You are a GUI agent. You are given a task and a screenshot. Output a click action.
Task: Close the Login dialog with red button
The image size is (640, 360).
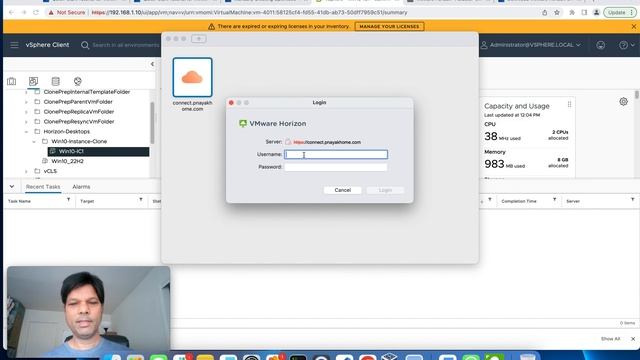(x=231, y=103)
